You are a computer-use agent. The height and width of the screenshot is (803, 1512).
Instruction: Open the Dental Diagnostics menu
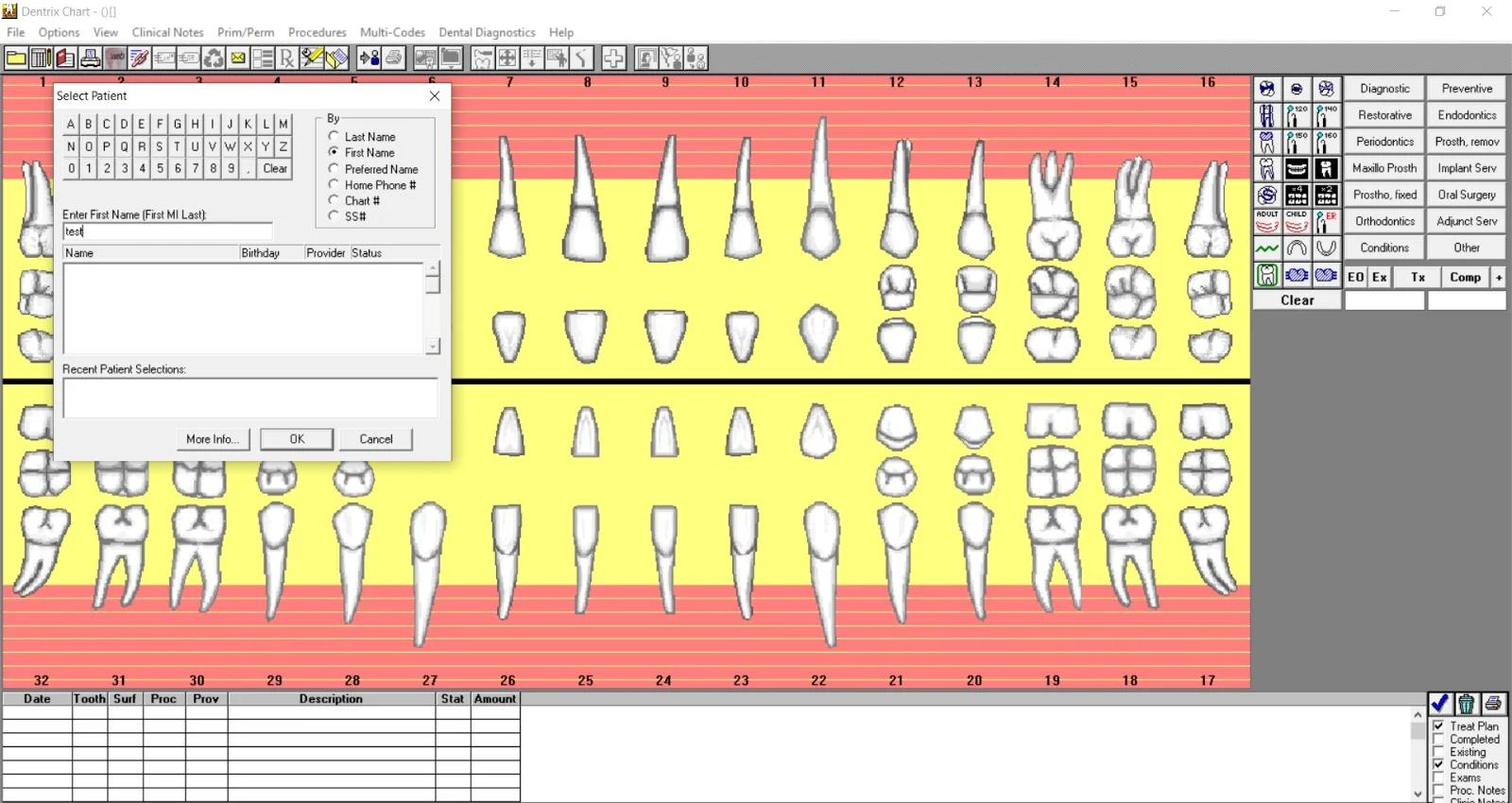pyautogui.click(x=487, y=32)
